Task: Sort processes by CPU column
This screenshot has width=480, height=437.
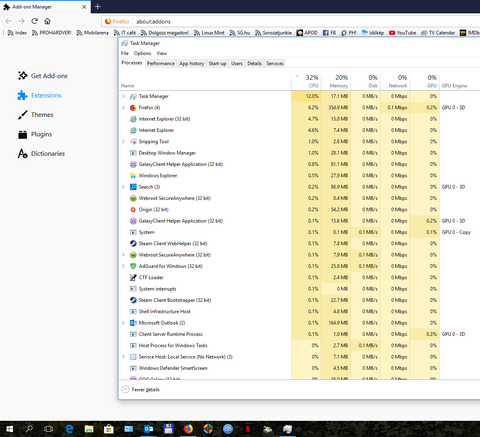Action: (306, 82)
